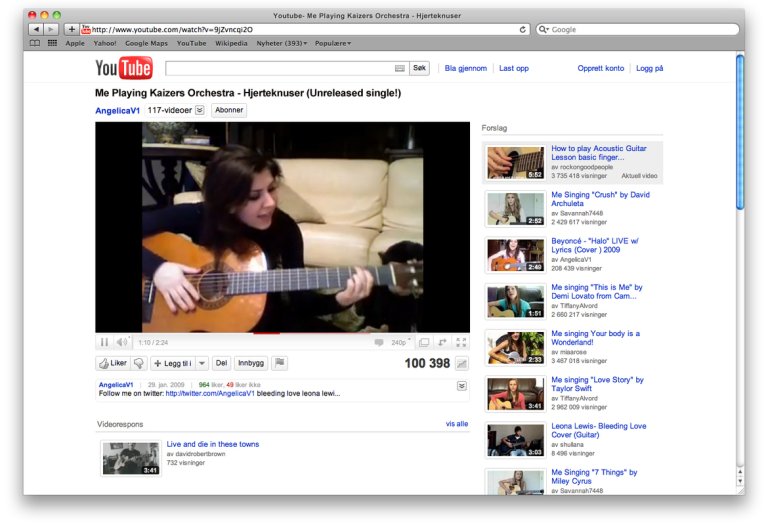Image resolution: width=768 pixels, height=527 pixels.
Task: Open Safari's Top Sites grid icon
Action: click(x=52, y=43)
